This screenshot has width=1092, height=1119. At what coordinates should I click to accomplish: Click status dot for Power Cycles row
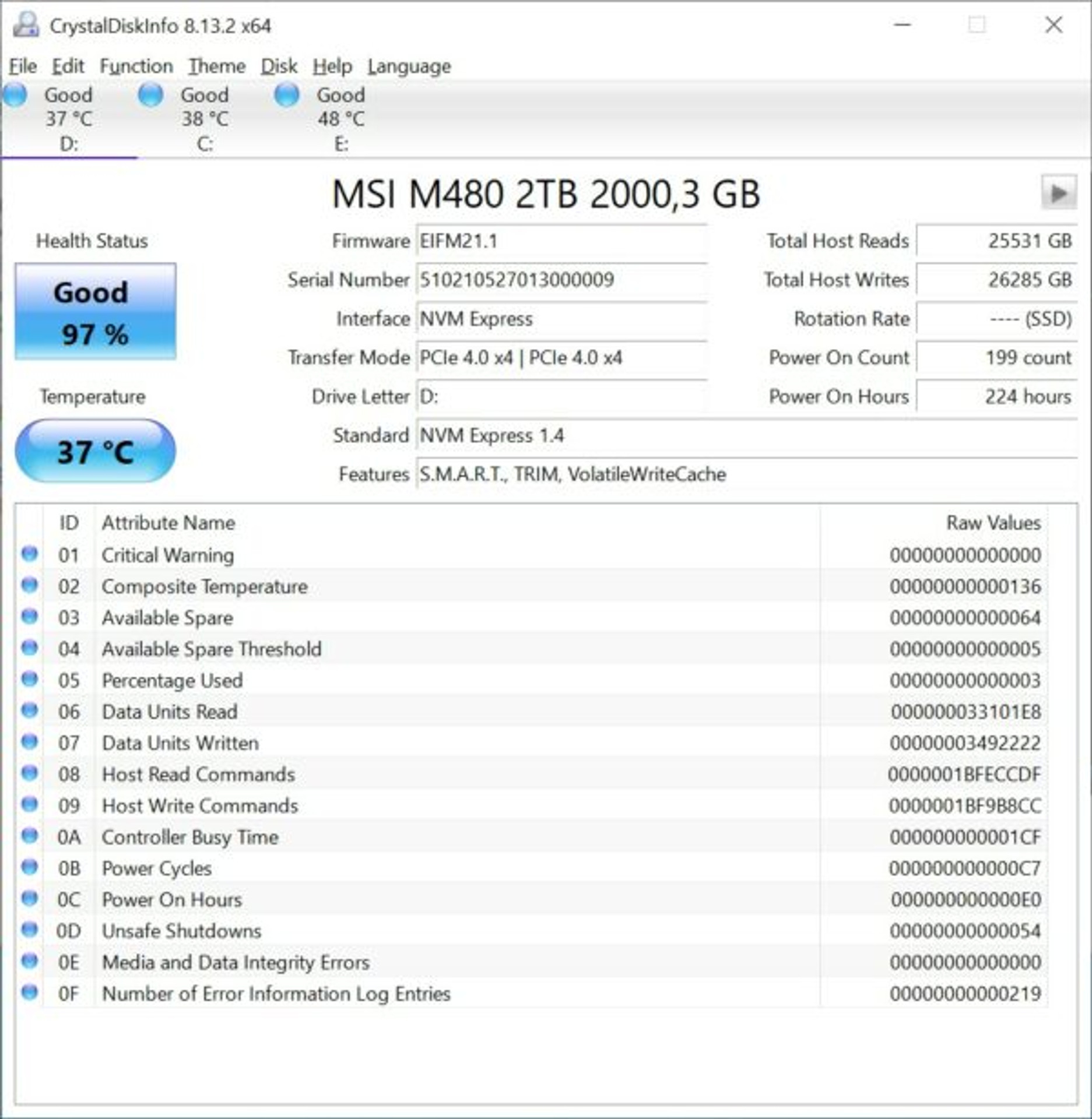coord(29,867)
